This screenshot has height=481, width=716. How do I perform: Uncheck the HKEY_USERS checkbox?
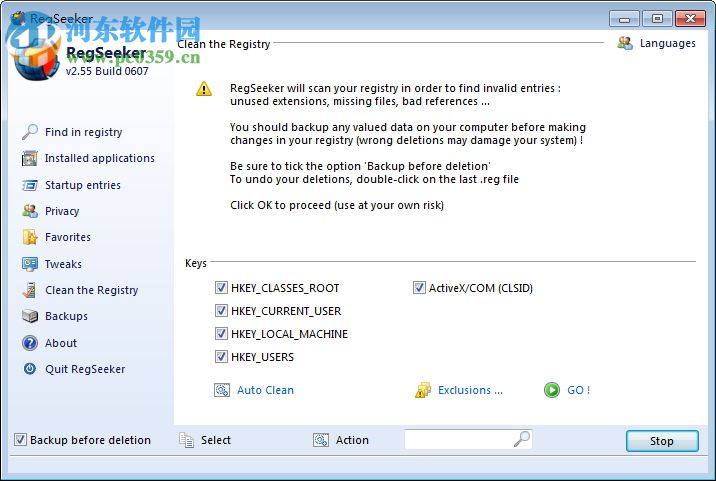coord(221,356)
